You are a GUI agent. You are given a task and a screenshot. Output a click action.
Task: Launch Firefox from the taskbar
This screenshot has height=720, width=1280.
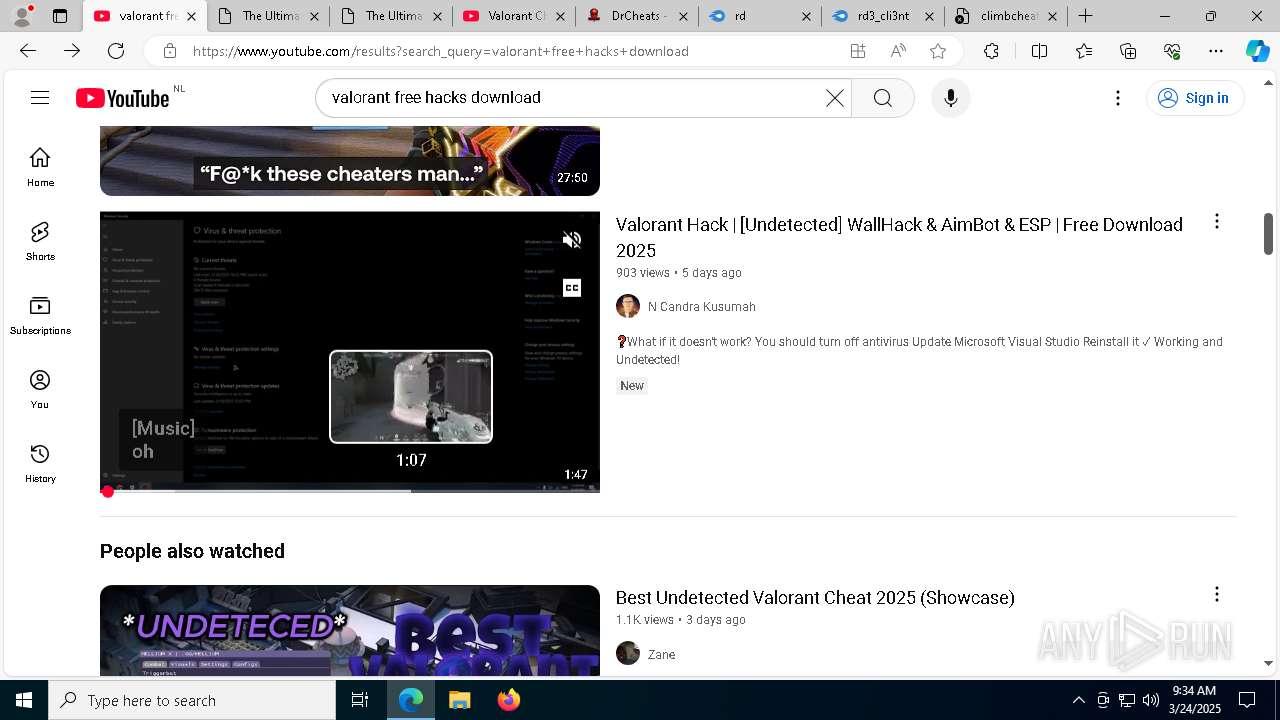tap(508, 700)
